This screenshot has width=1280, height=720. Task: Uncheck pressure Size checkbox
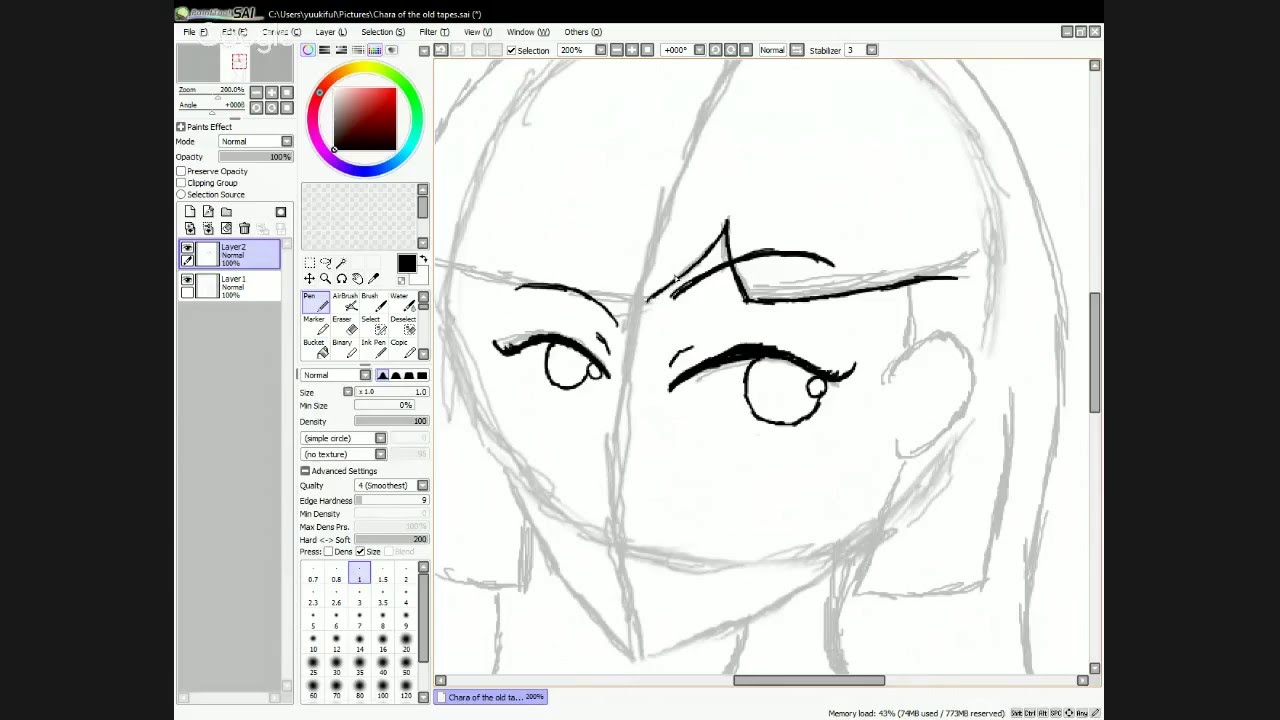tap(360, 552)
